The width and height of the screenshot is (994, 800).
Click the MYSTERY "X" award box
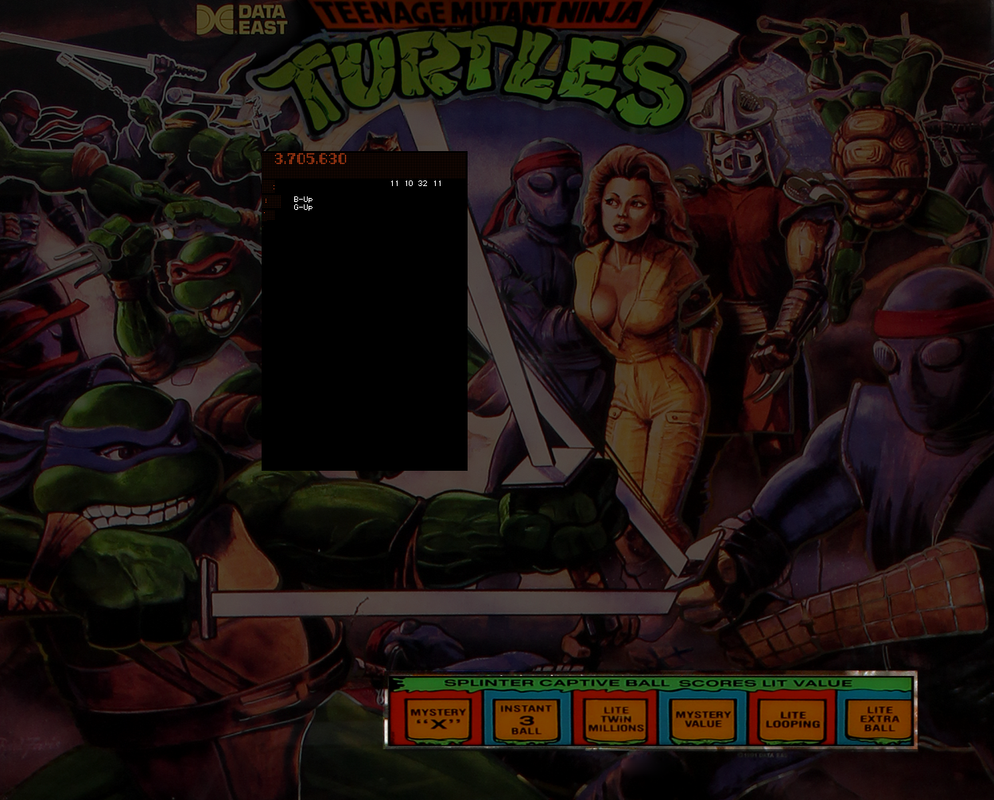pyautogui.click(x=437, y=719)
